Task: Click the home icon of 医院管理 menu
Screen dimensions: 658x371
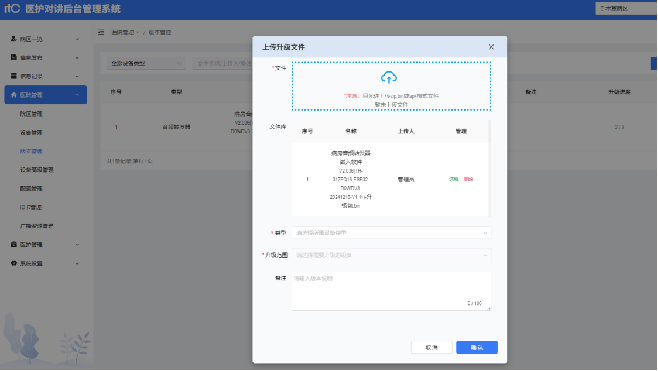Action: [13, 95]
